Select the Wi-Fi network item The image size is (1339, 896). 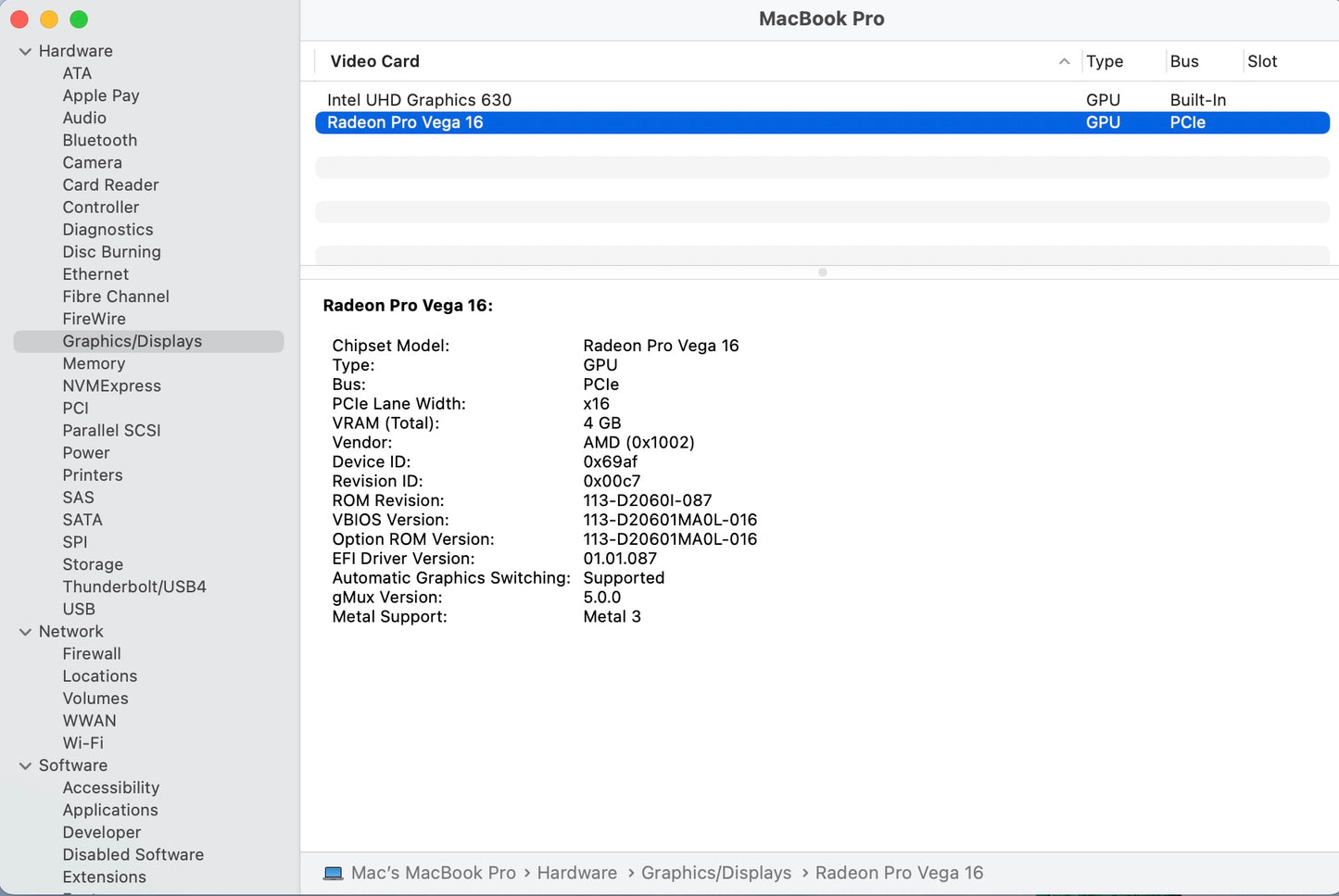pos(82,743)
